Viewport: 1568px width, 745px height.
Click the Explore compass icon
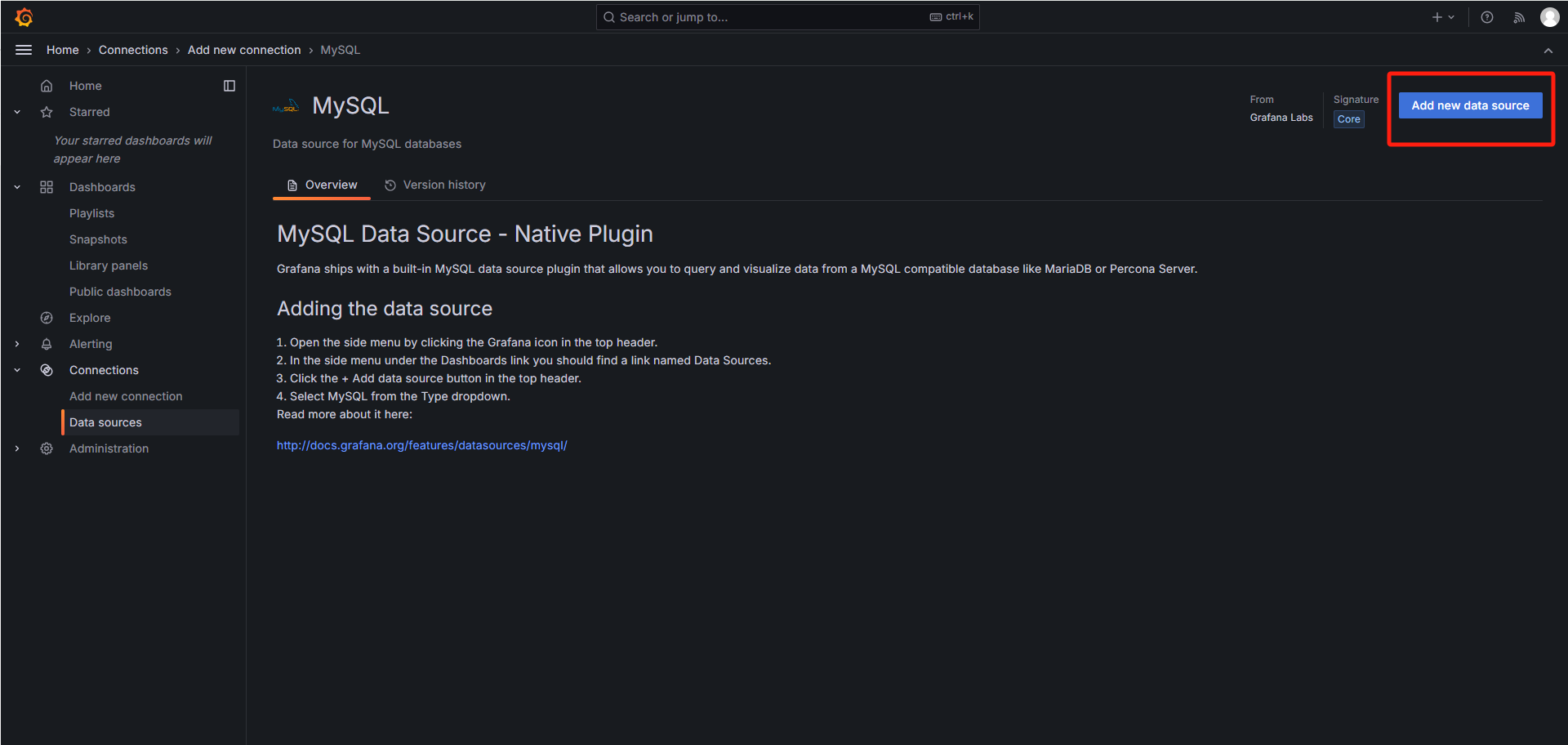tap(47, 318)
